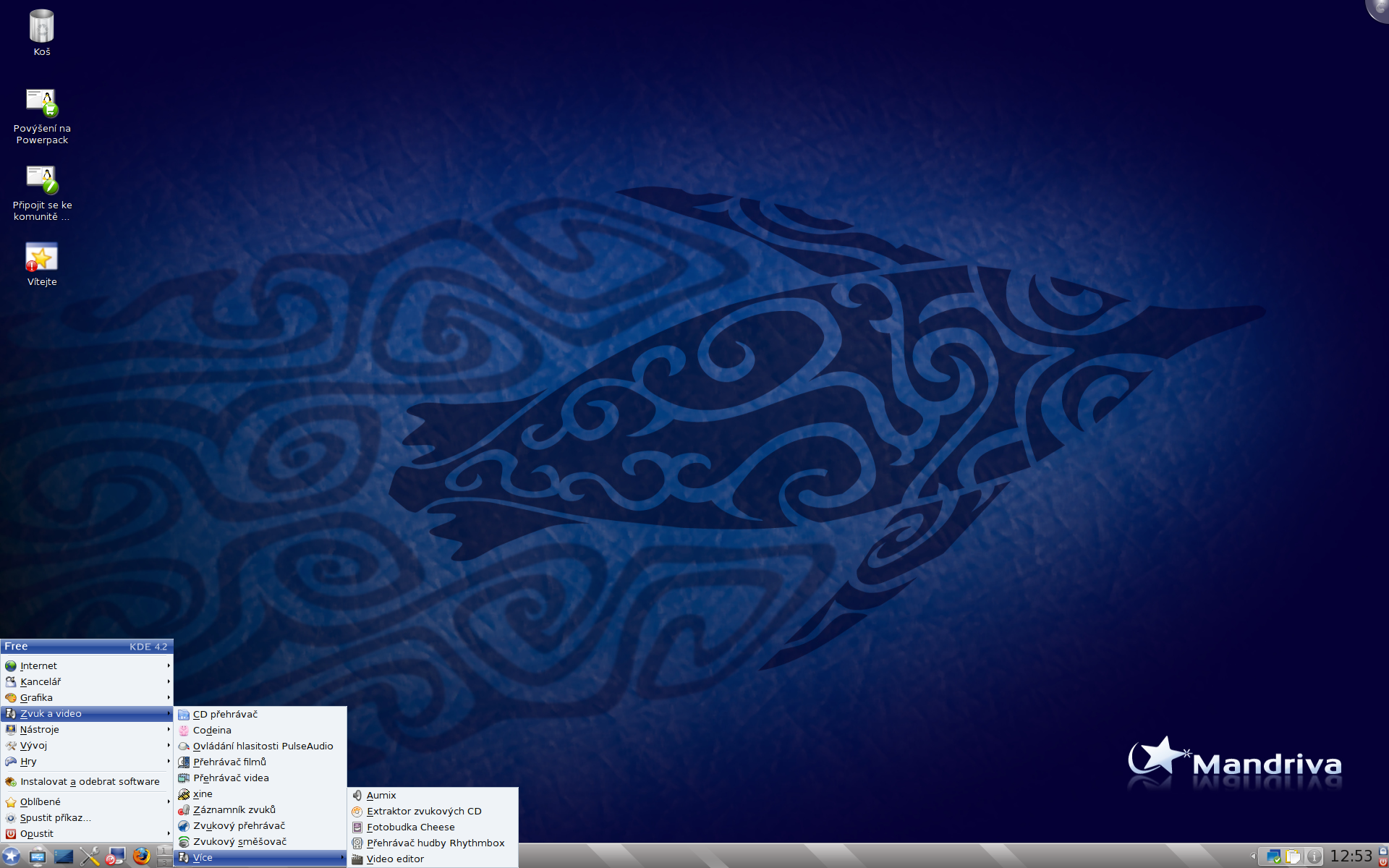Launch Zvukový přehrávač
The height and width of the screenshot is (868, 1389).
click(x=260, y=825)
